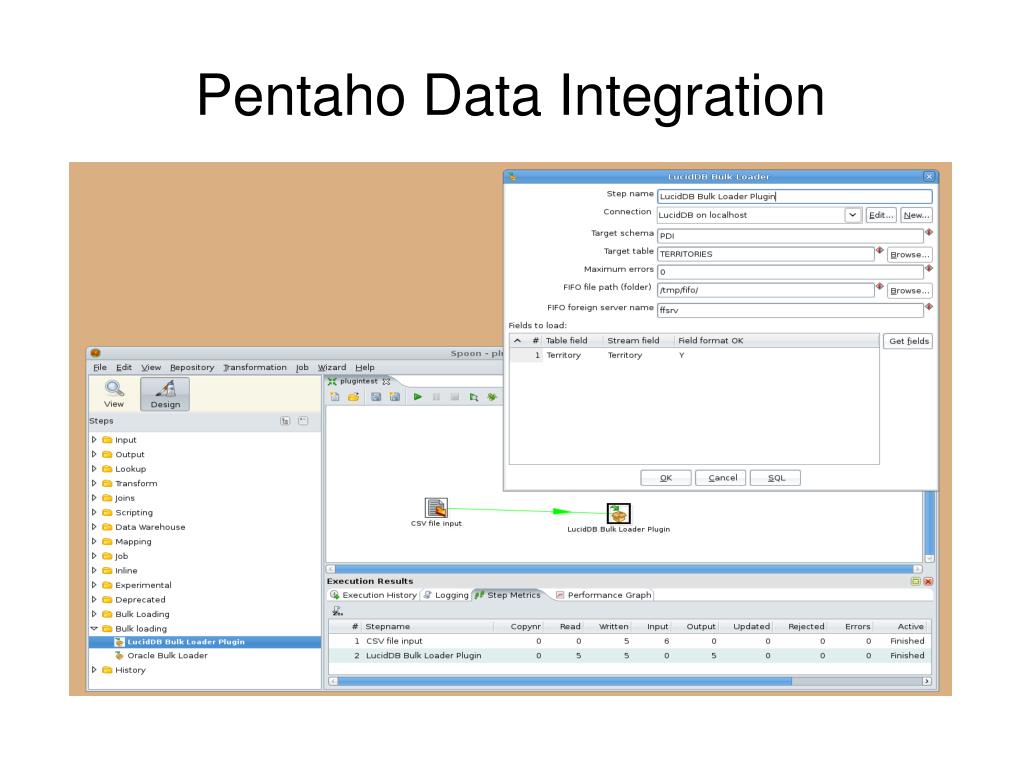Maximize the Execution Results panel with yellow icon
Viewport: 1023px width, 767px height.
(915, 581)
